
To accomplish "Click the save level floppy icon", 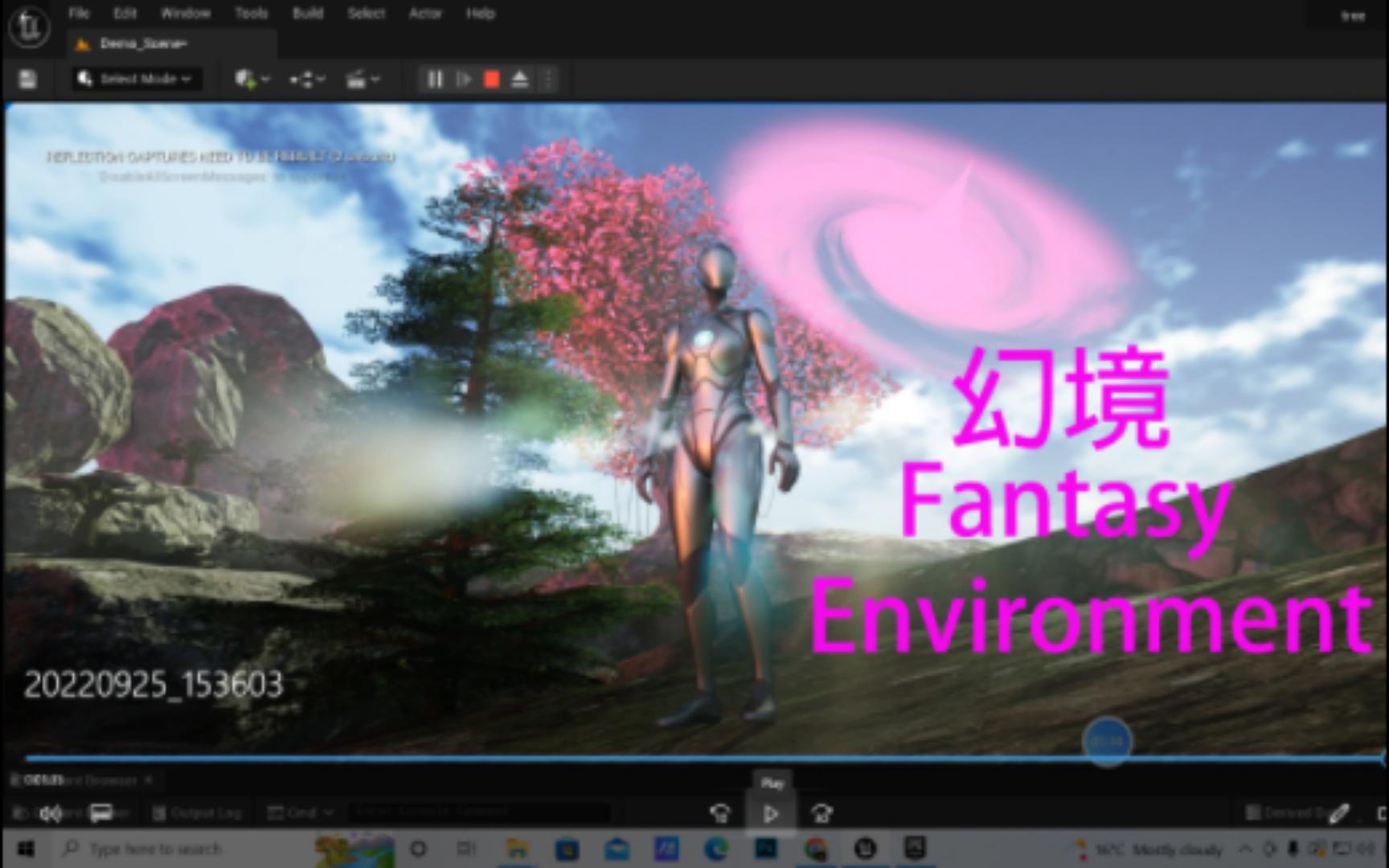I will [27, 79].
